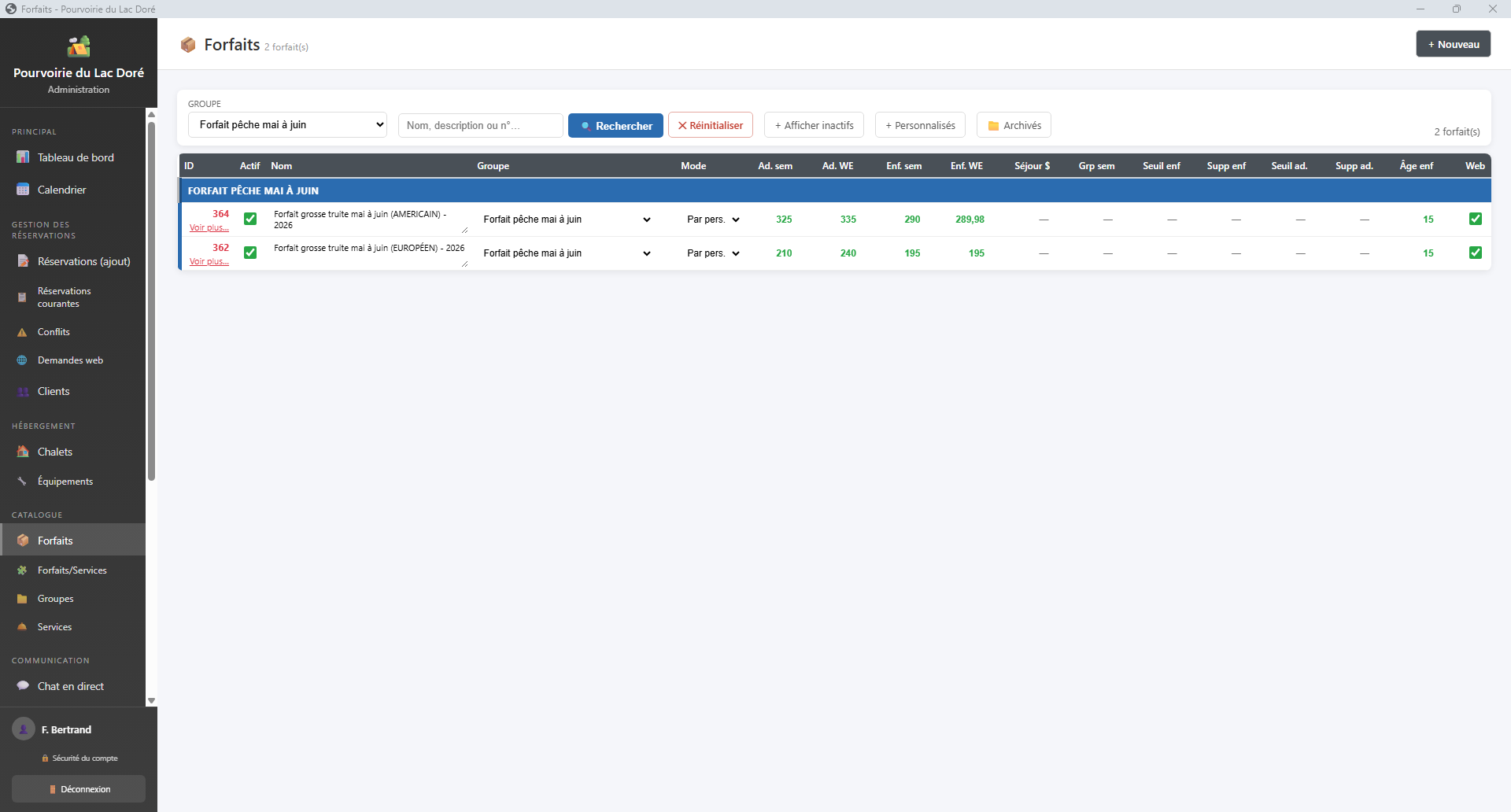Click the Calendrier icon in sidebar

tap(23, 190)
